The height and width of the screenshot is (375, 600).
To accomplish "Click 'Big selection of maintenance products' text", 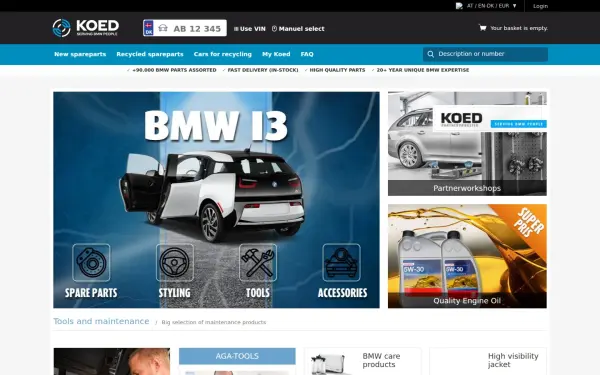I will click(x=214, y=322).
